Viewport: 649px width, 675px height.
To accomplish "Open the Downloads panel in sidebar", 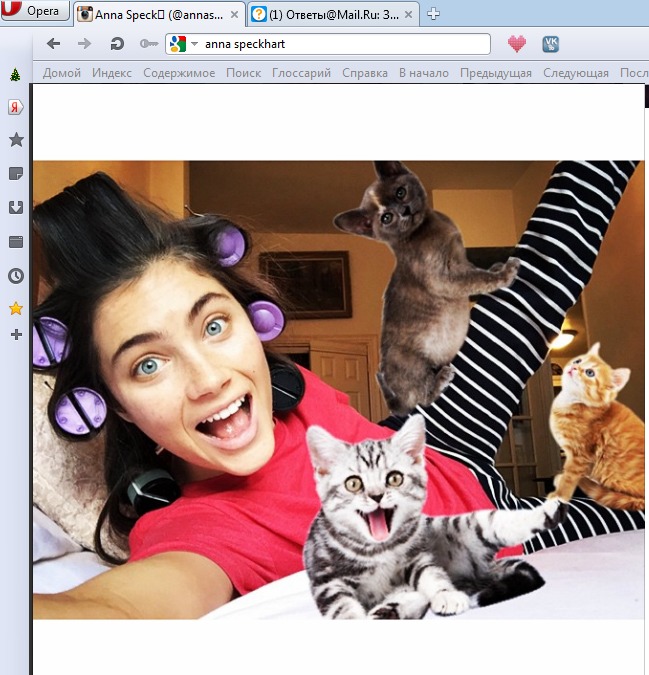I will pyautogui.click(x=15, y=208).
